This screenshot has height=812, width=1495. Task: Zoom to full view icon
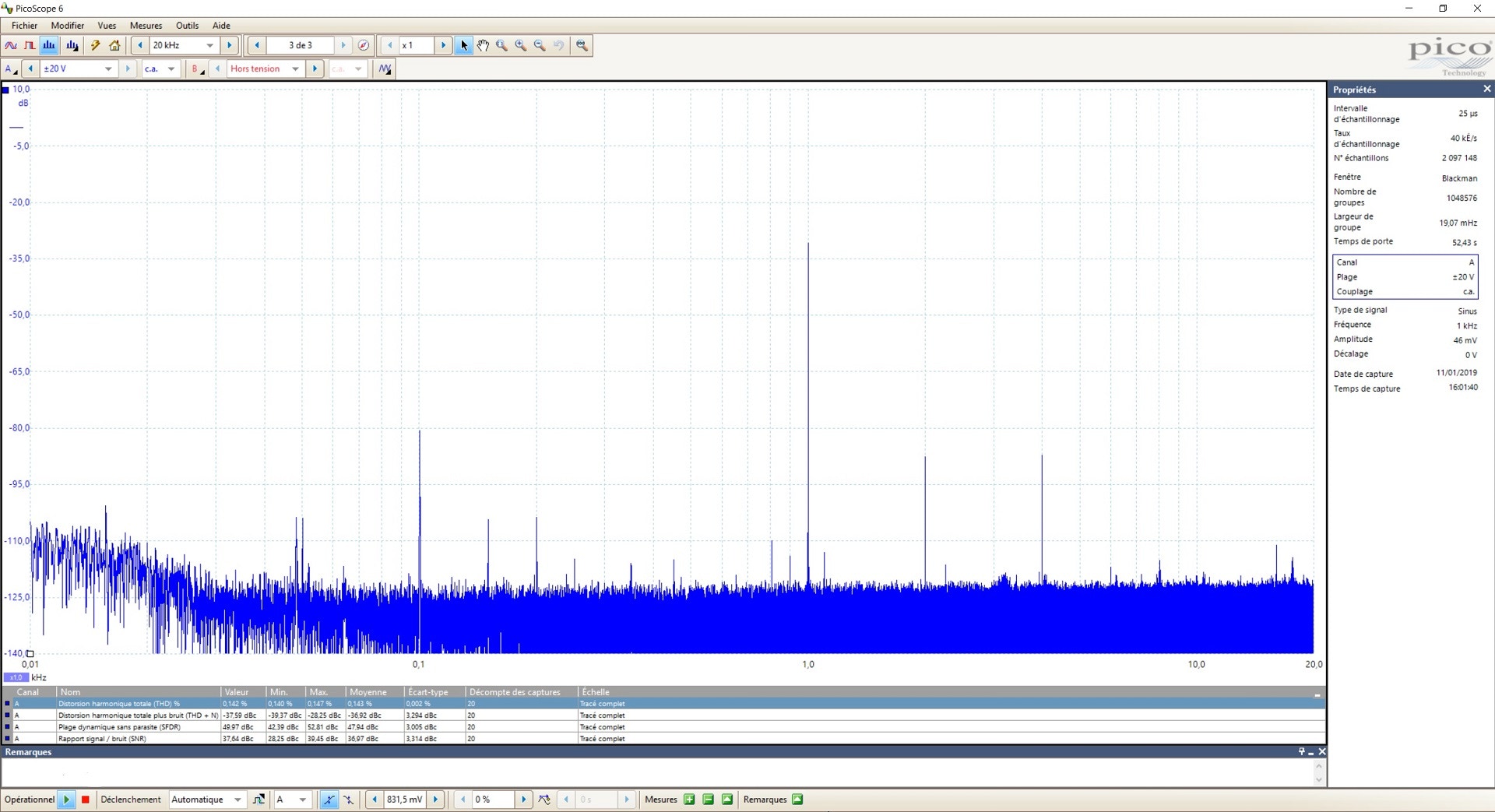tap(582, 45)
